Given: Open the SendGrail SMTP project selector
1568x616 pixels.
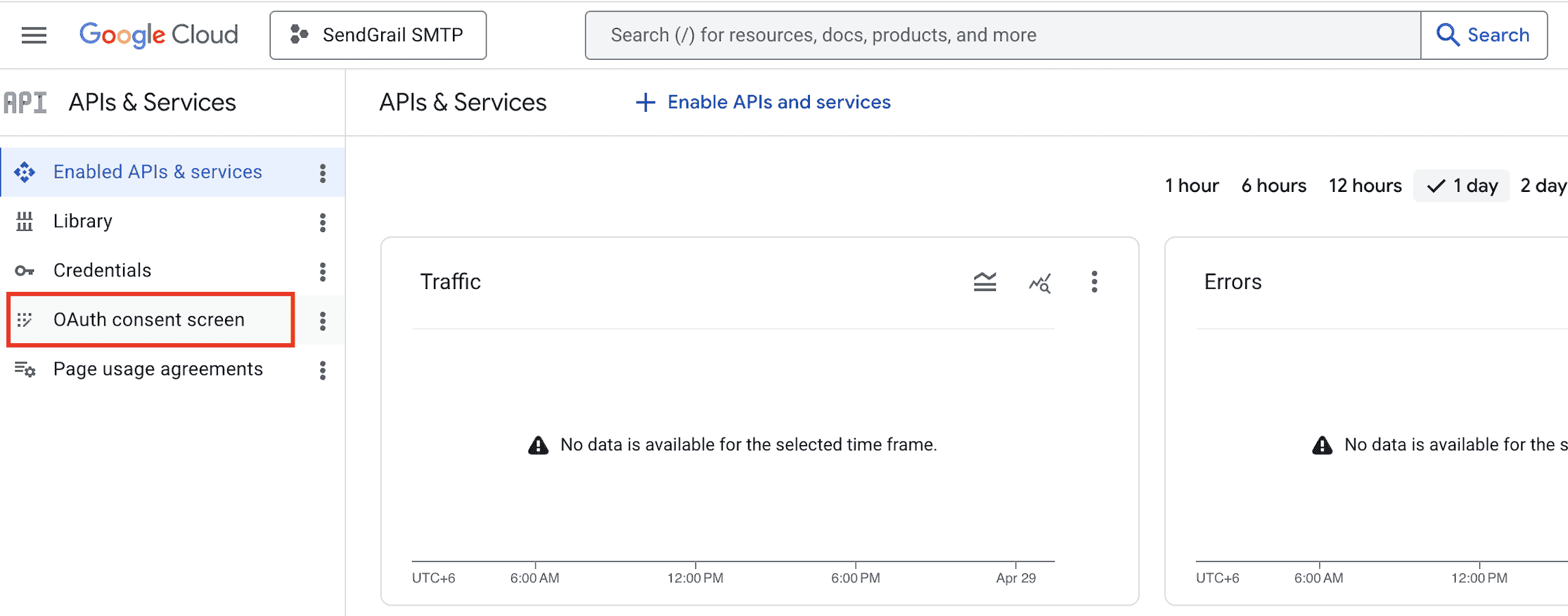Looking at the screenshot, I should coord(378,35).
